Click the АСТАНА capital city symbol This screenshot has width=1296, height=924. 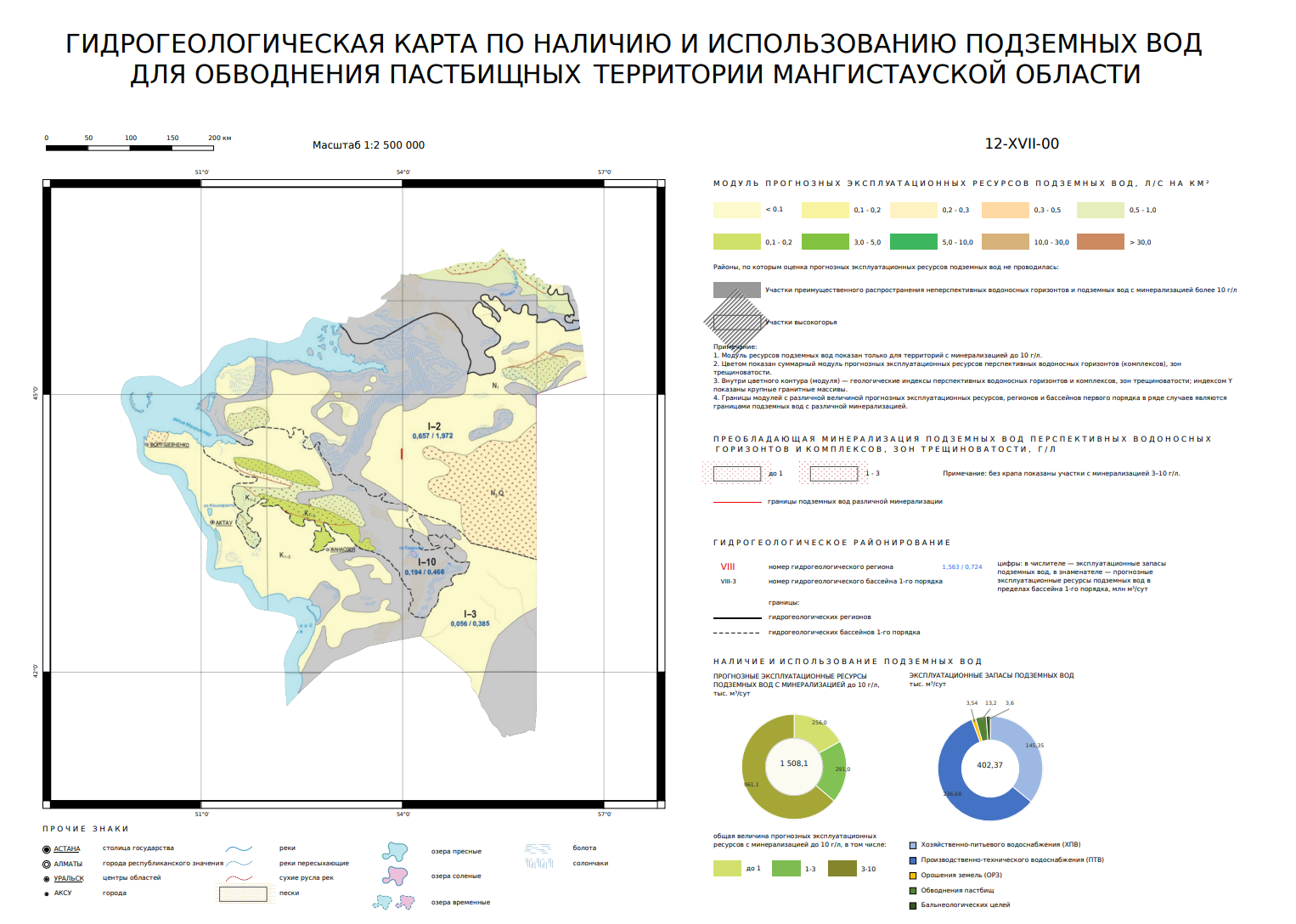click(47, 849)
